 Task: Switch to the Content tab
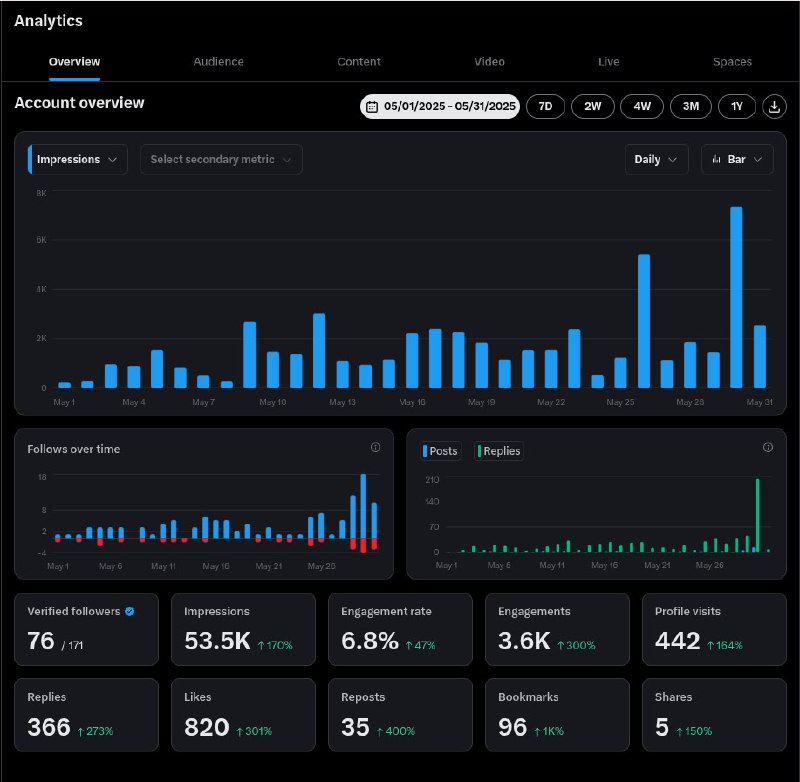(x=359, y=62)
